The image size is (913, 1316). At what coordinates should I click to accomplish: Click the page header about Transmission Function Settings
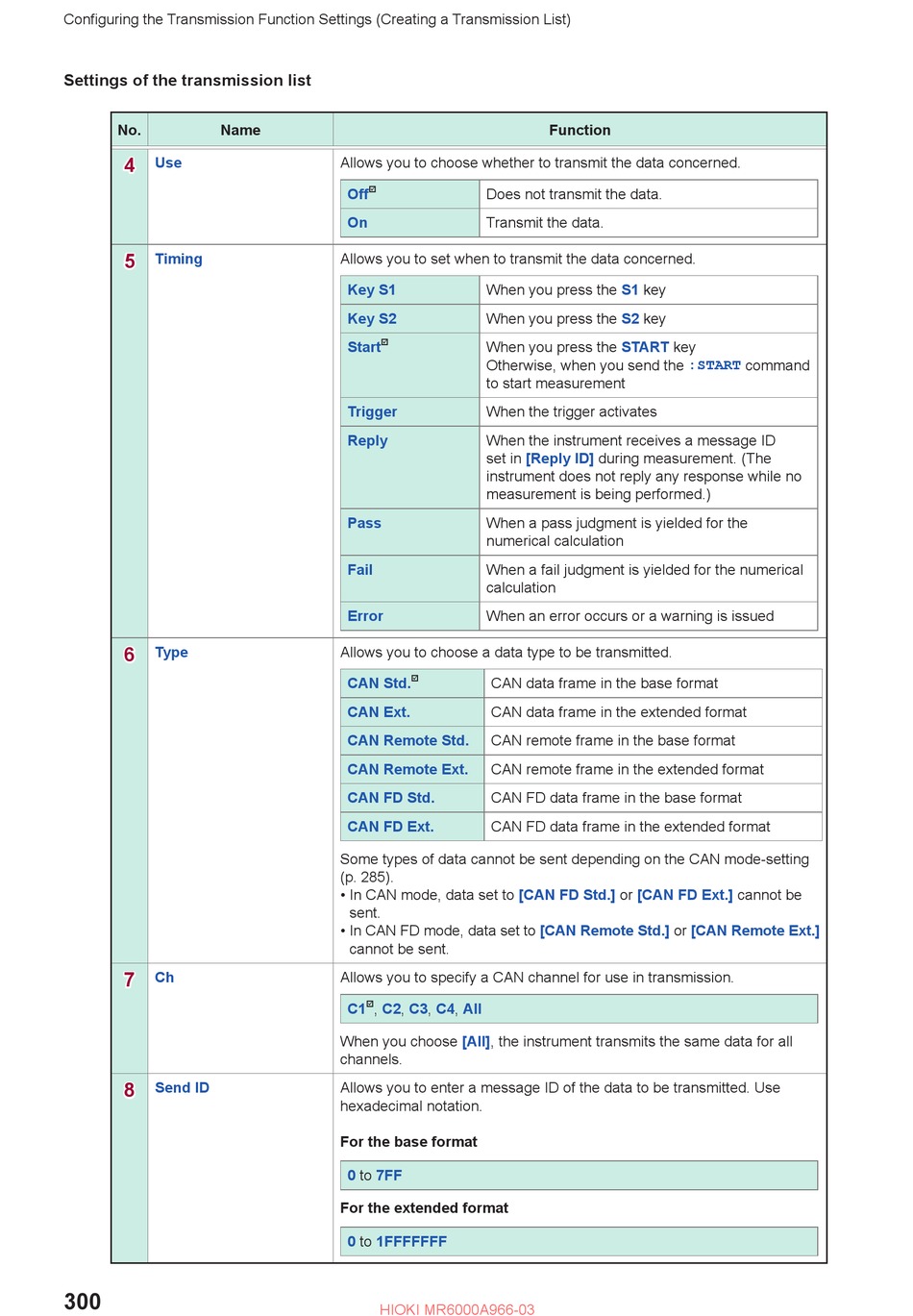(317, 19)
